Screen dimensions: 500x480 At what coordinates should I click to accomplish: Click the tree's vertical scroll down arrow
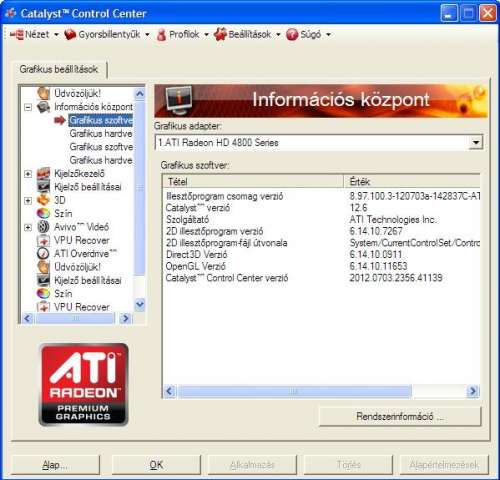tap(140, 304)
